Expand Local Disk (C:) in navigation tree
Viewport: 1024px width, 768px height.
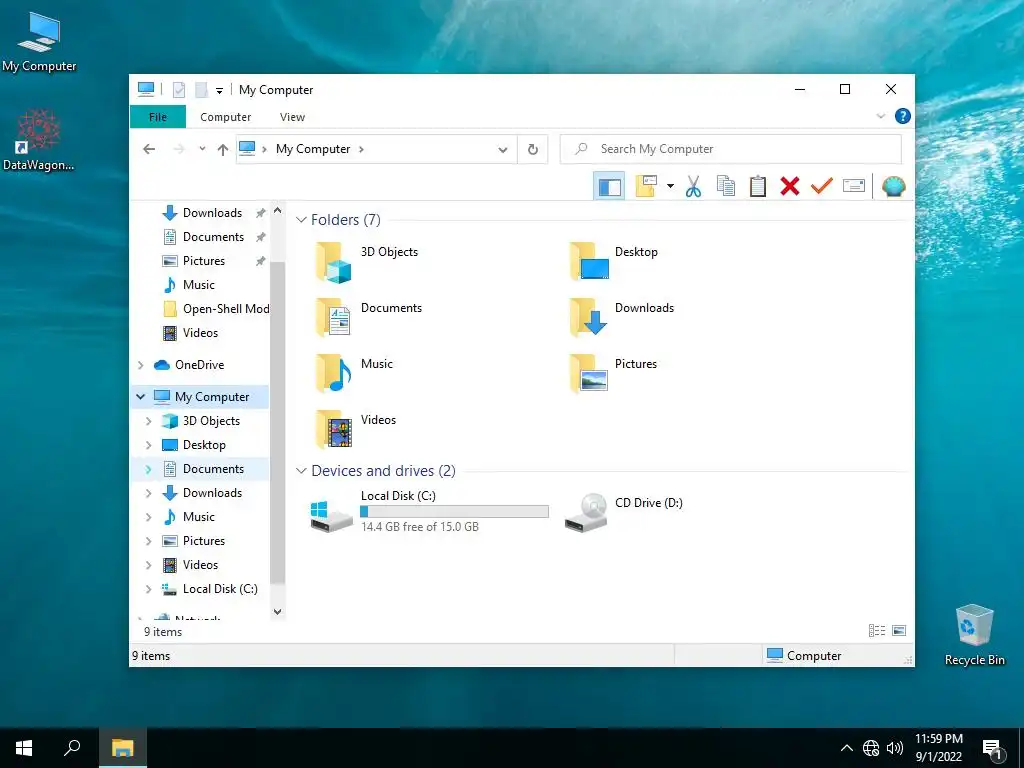click(x=148, y=589)
